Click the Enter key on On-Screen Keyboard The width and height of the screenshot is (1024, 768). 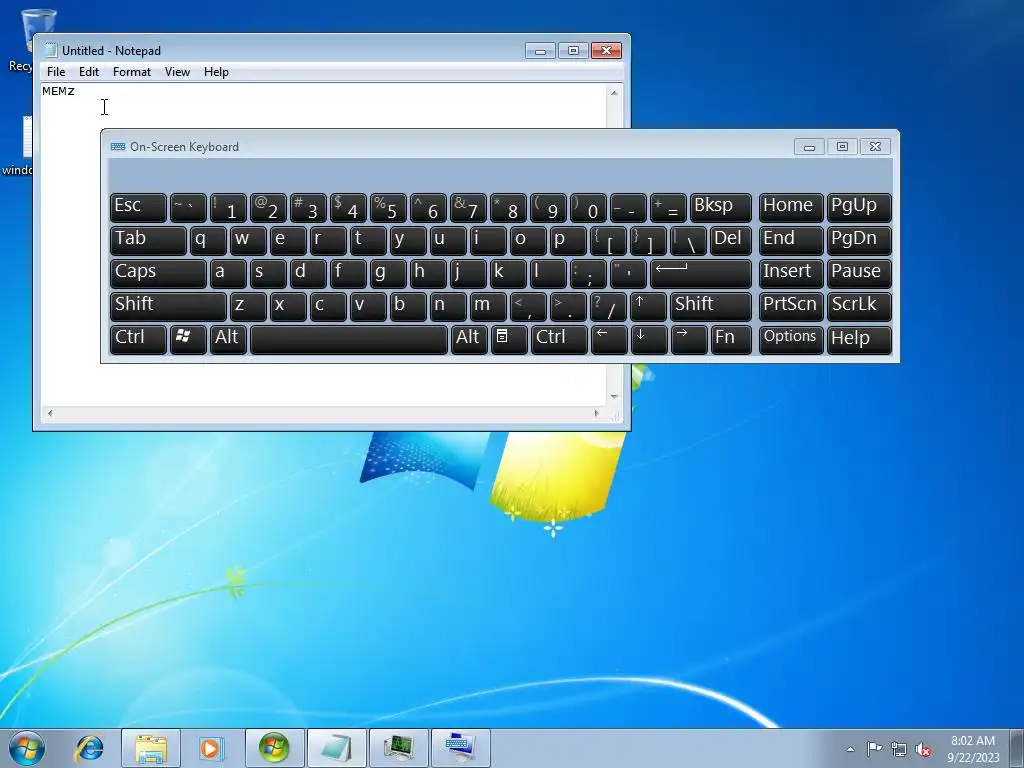(701, 273)
